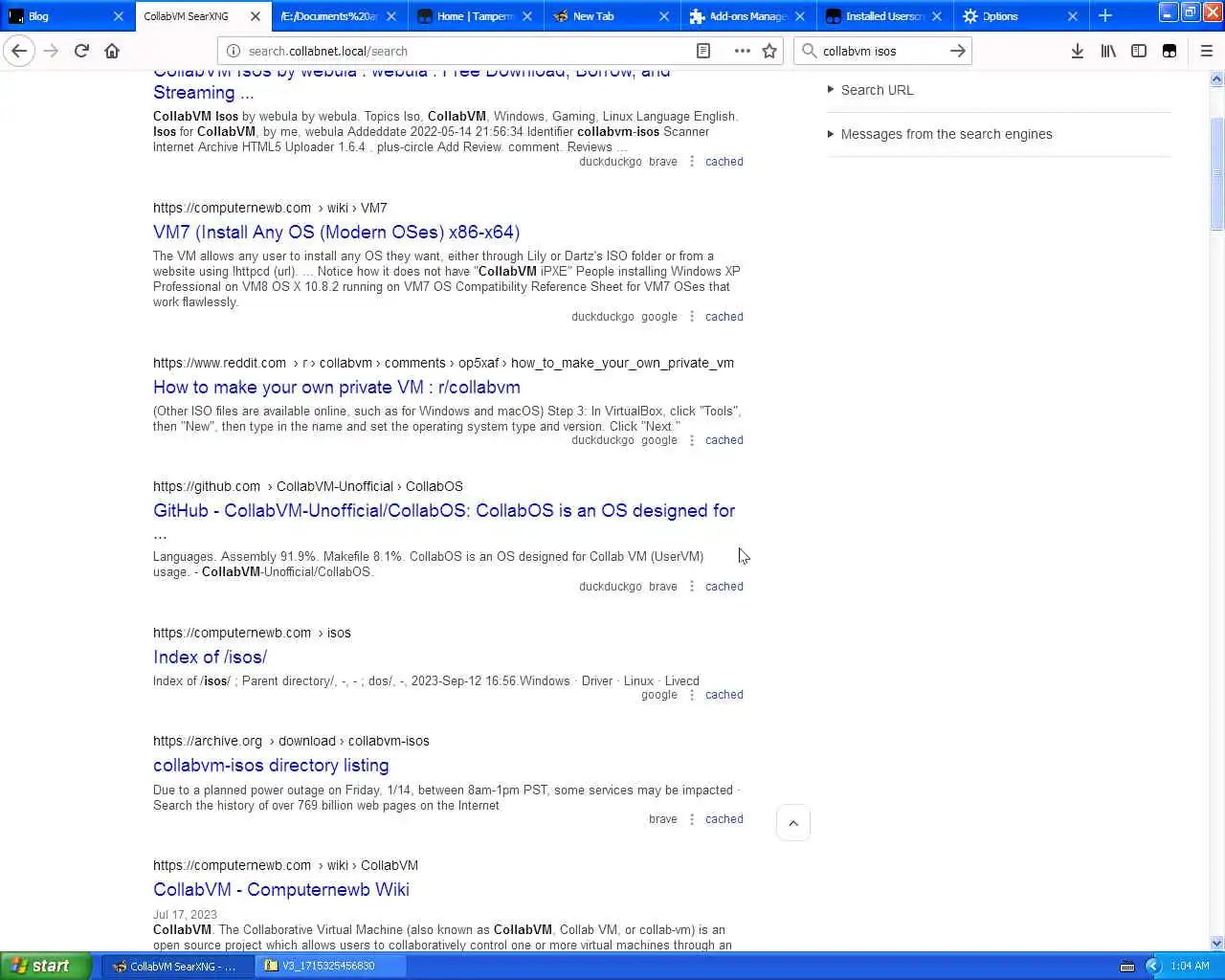This screenshot has width=1225, height=980.
Task: Toggle reader view in address bar
Action: tap(703, 51)
